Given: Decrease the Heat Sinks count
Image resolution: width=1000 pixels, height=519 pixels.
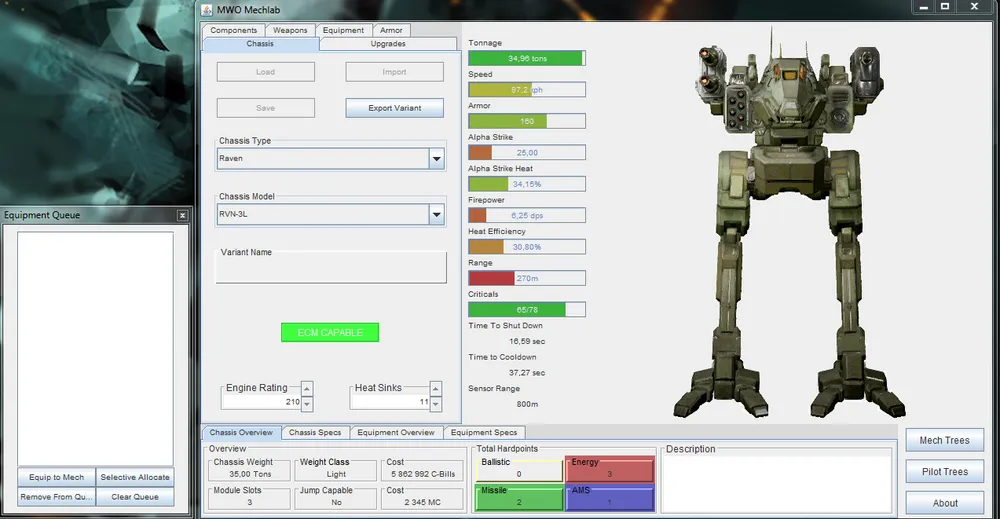Looking at the screenshot, I should [x=435, y=403].
